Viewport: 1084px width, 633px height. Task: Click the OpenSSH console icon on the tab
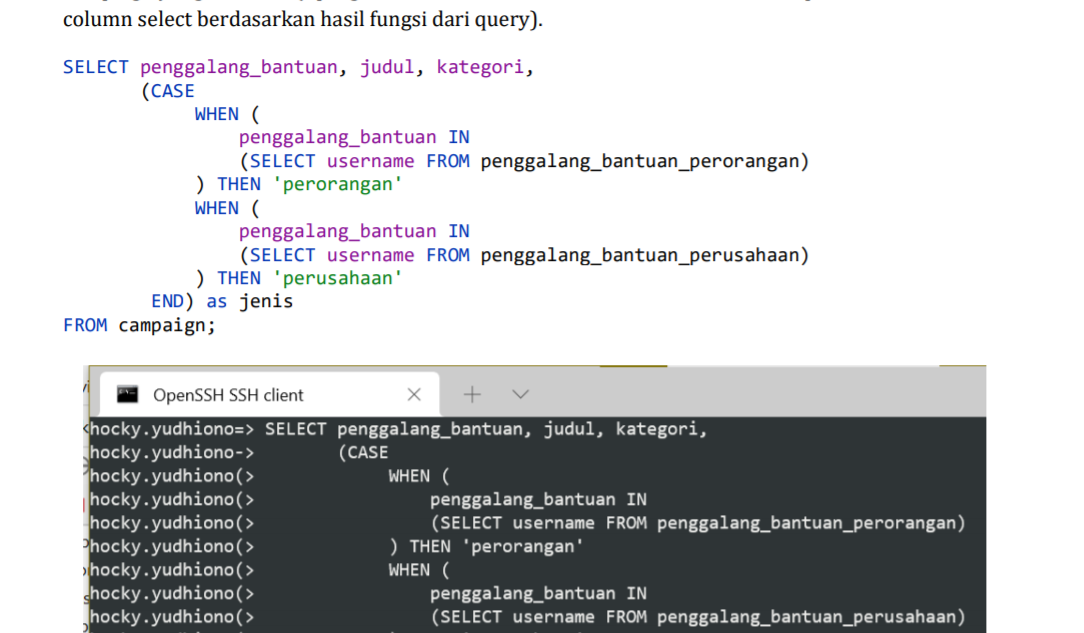click(x=126, y=394)
